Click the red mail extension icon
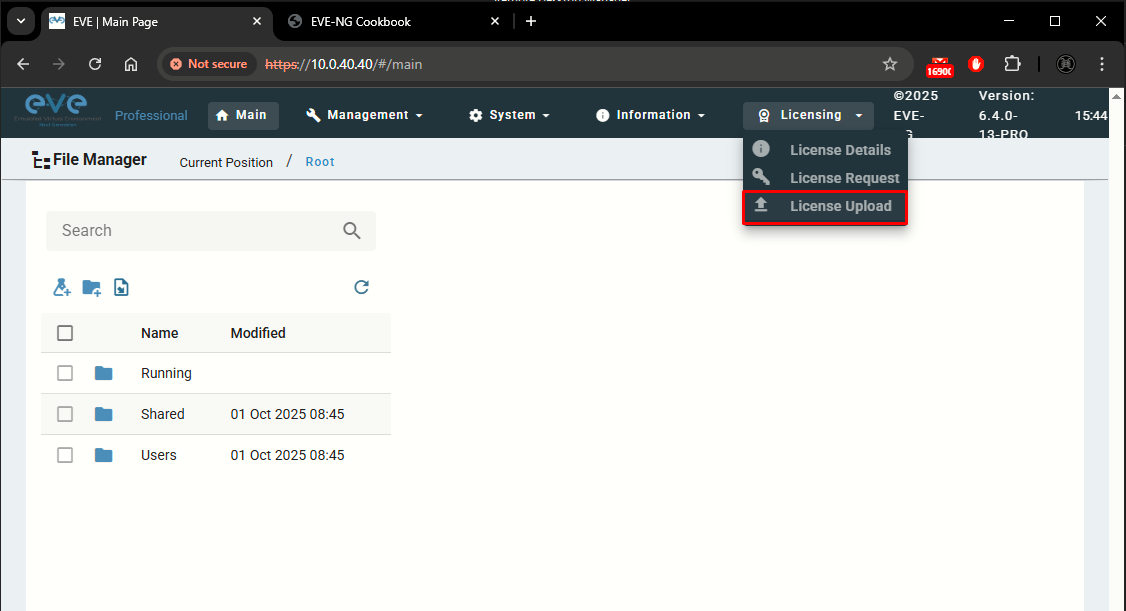 939,66
